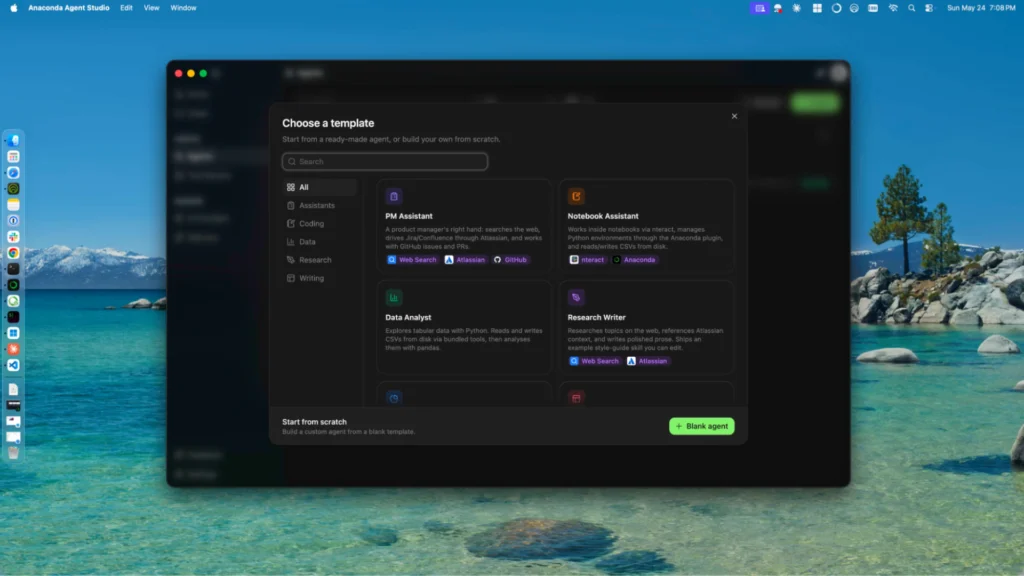
Task: Click the Data Analyst chart icon
Action: point(394,298)
